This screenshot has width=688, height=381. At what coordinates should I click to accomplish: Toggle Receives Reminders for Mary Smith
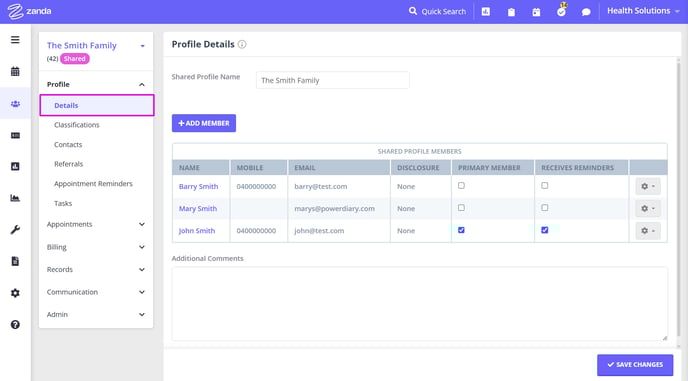(x=545, y=208)
